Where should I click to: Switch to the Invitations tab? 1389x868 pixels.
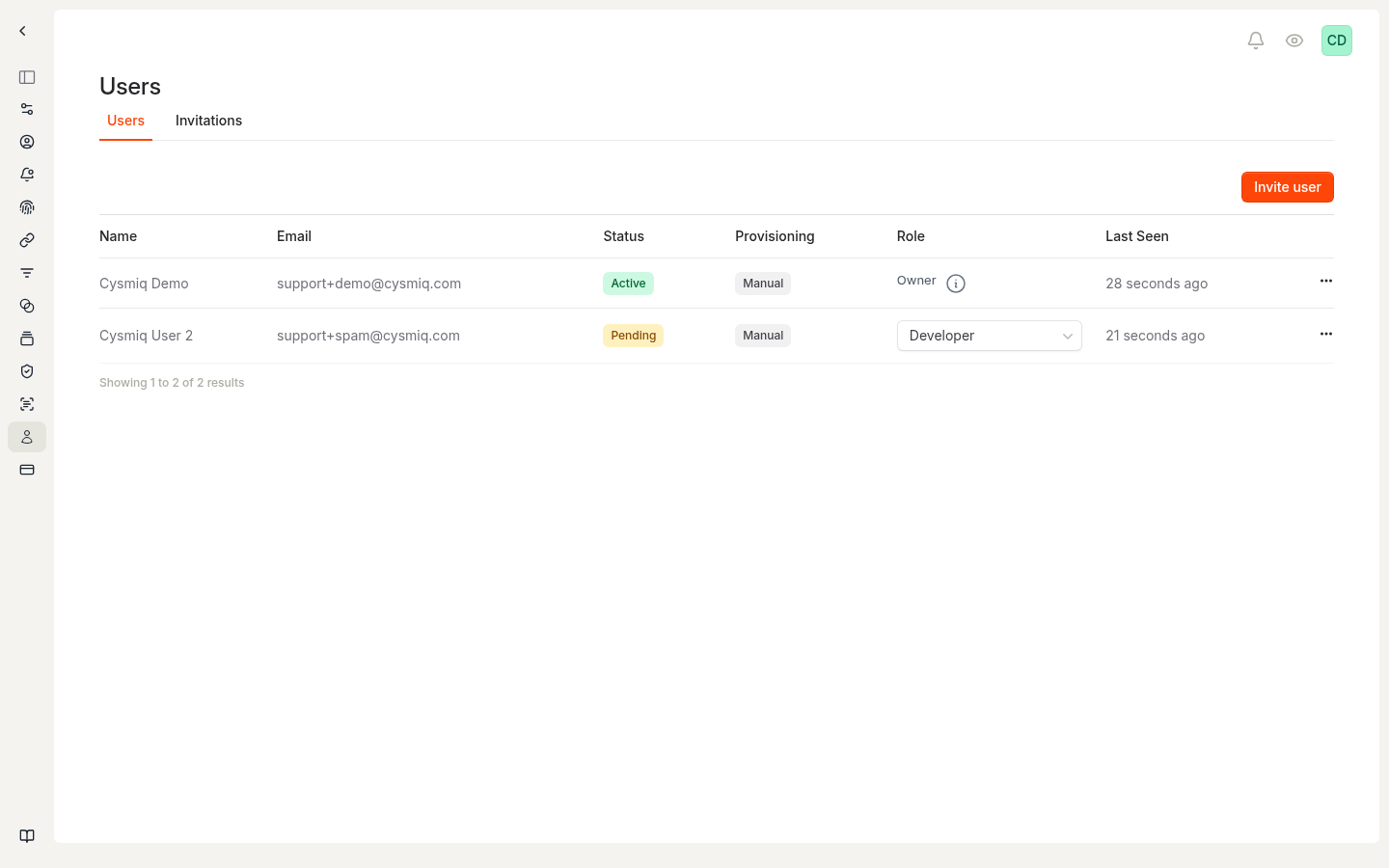point(208,121)
